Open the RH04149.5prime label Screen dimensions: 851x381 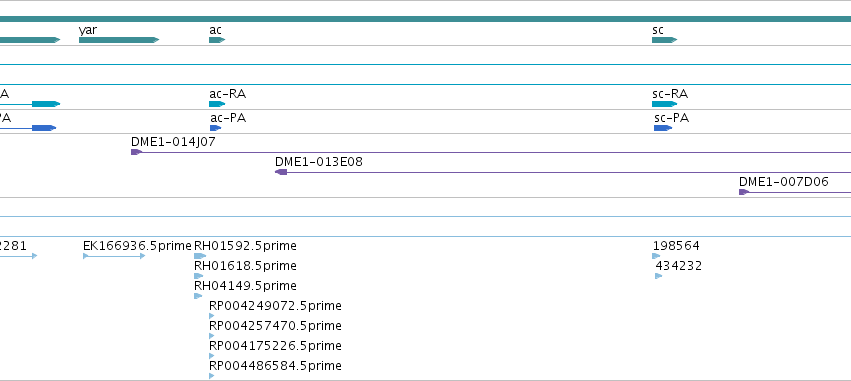point(245,285)
